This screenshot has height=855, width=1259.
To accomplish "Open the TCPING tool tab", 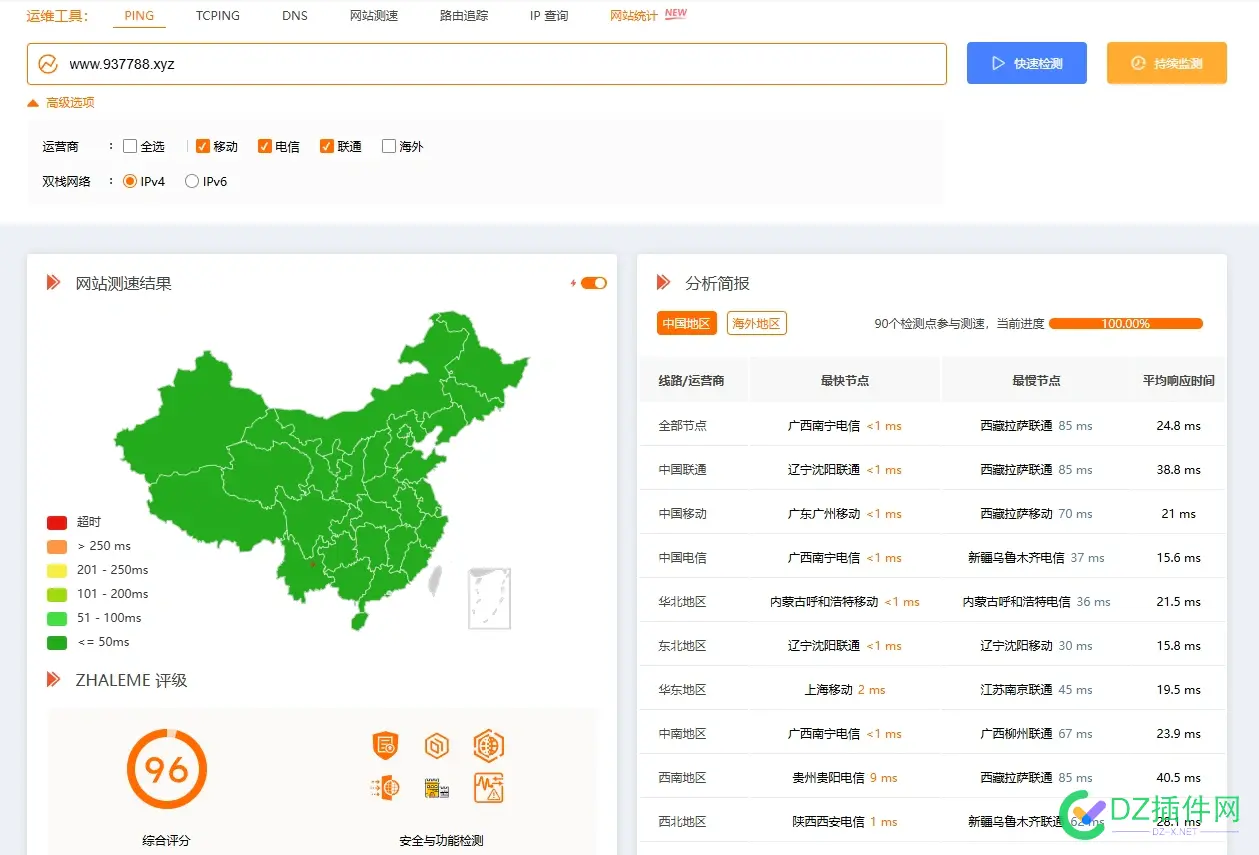I will point(217,16).
